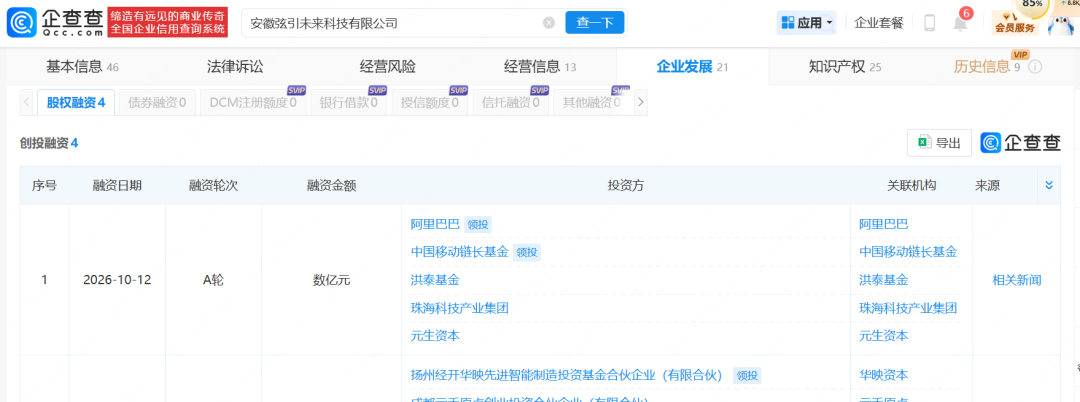Open the 相关新闻 source link
This screenshot has width=1080, height=402.
[x=1017, y=280]
